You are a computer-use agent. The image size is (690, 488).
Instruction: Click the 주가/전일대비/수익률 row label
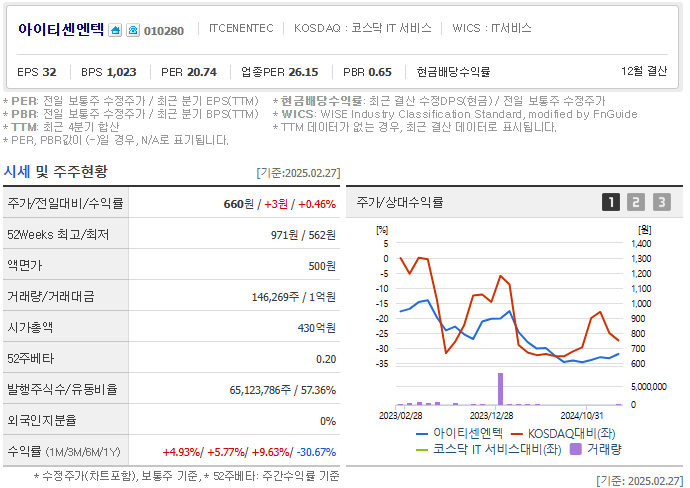click(x=65, y=203)
